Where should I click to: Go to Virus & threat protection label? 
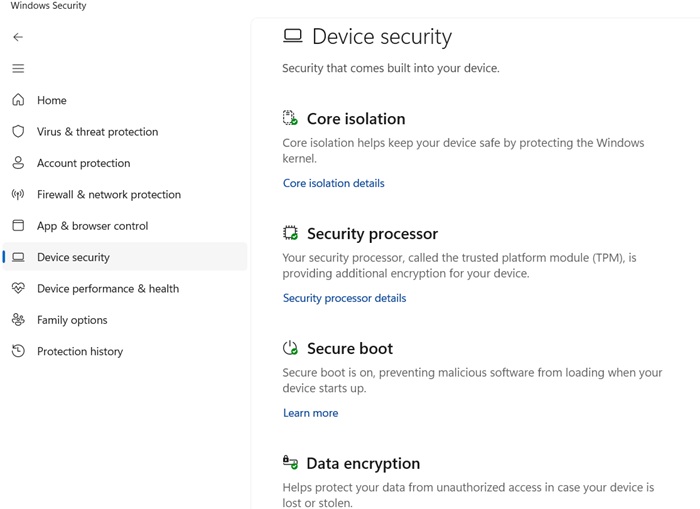point(97,132)
